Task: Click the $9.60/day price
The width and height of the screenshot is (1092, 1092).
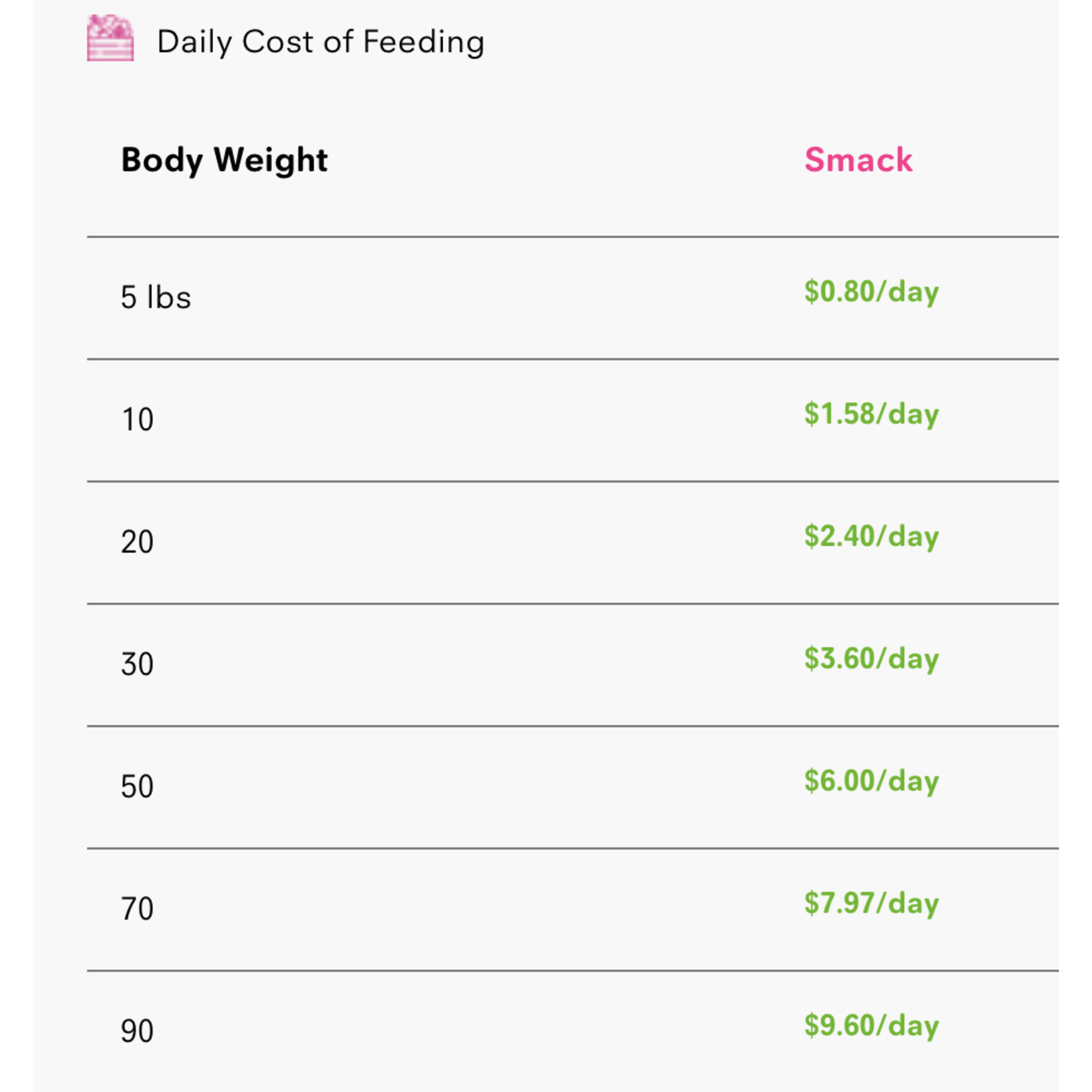Action: 871,1025
